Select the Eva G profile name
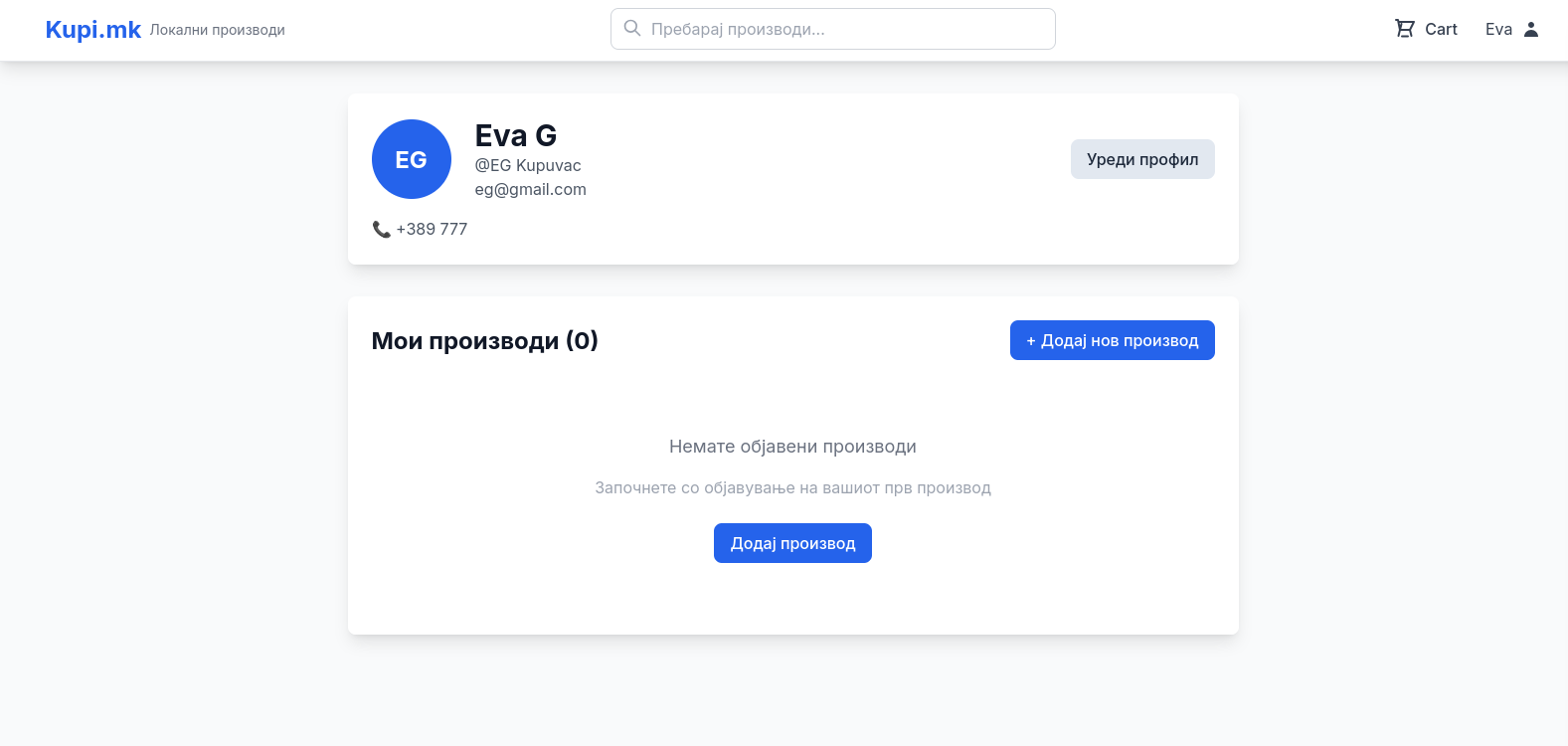Screen dimensions: 1568x746 (x=516, y=135)
